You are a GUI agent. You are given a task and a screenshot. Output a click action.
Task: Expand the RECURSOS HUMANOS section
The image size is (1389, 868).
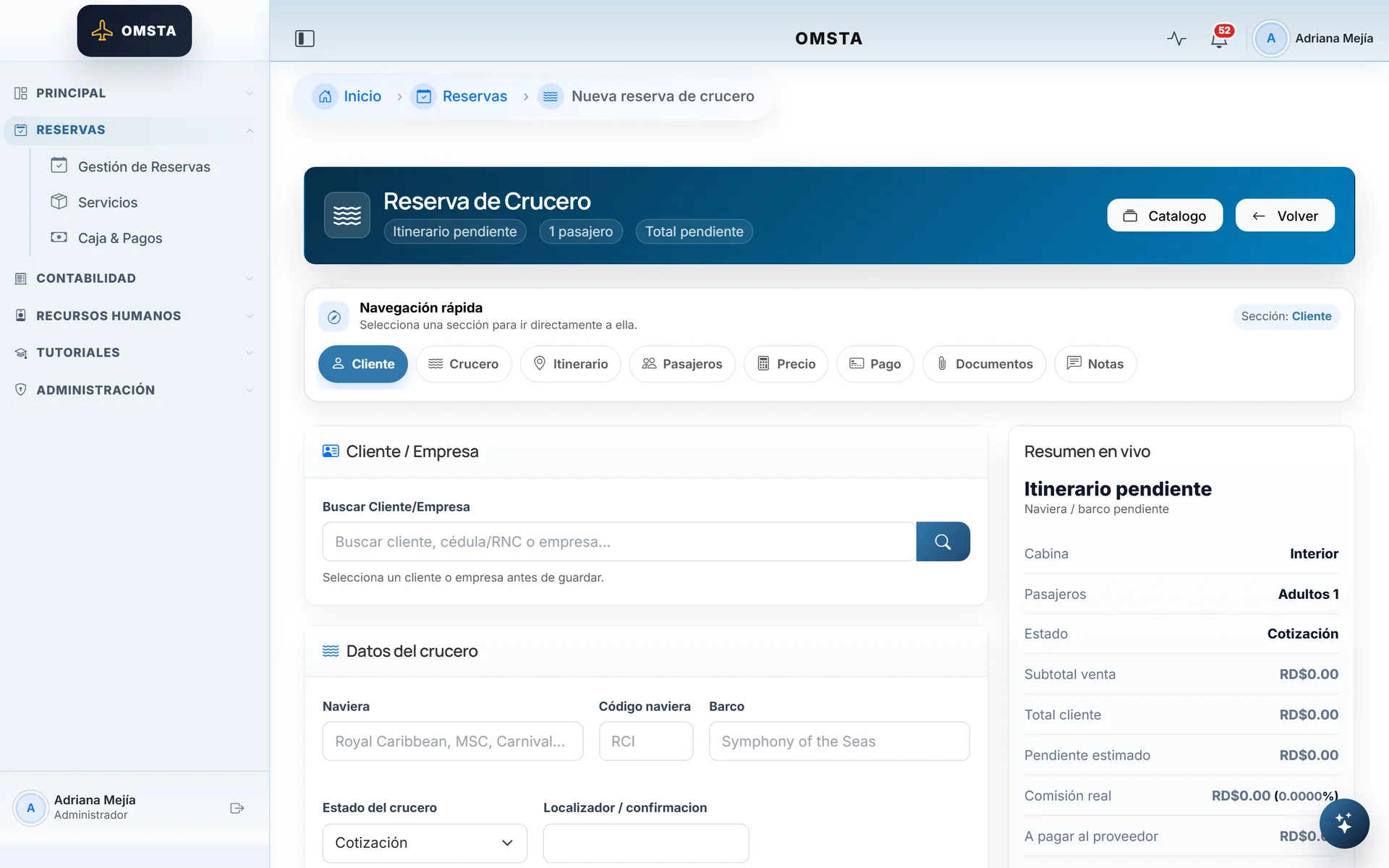135,316
